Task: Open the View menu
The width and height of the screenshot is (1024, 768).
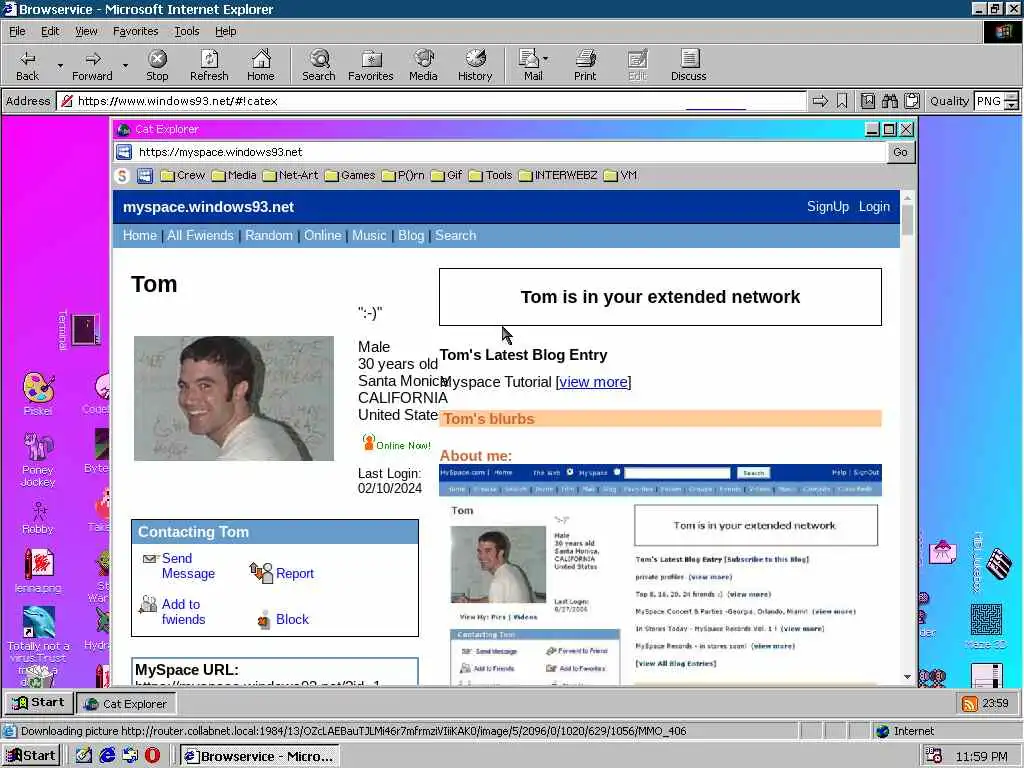Action: [x=86, y=31]
